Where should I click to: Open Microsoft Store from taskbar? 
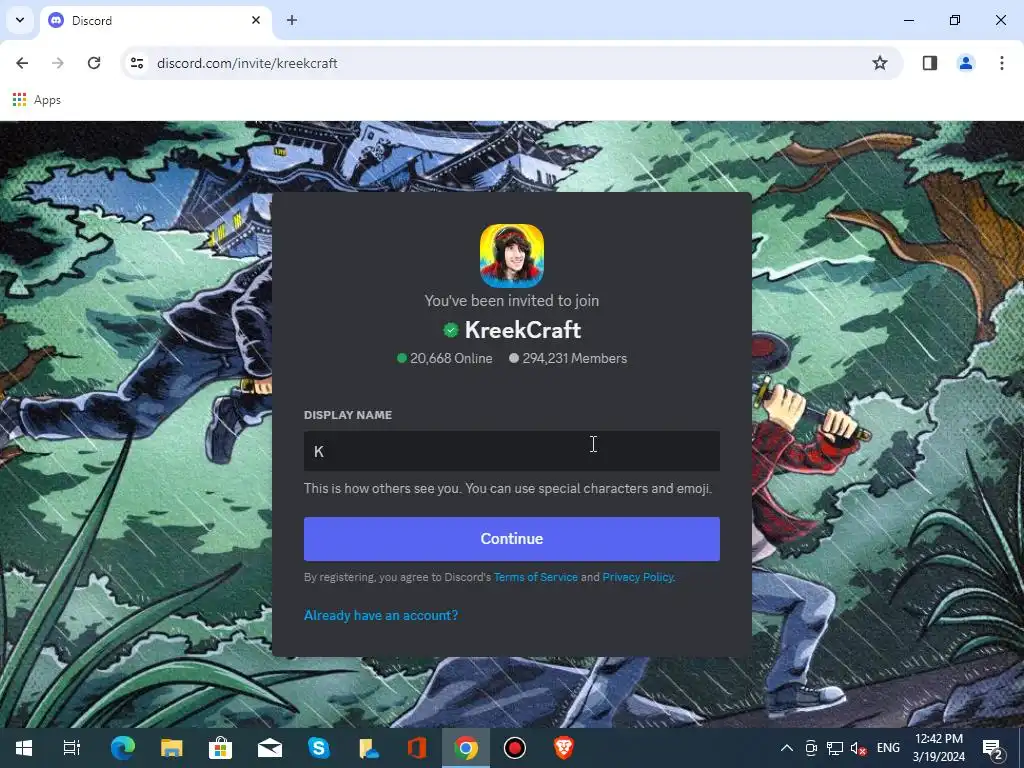coord(220,748)
